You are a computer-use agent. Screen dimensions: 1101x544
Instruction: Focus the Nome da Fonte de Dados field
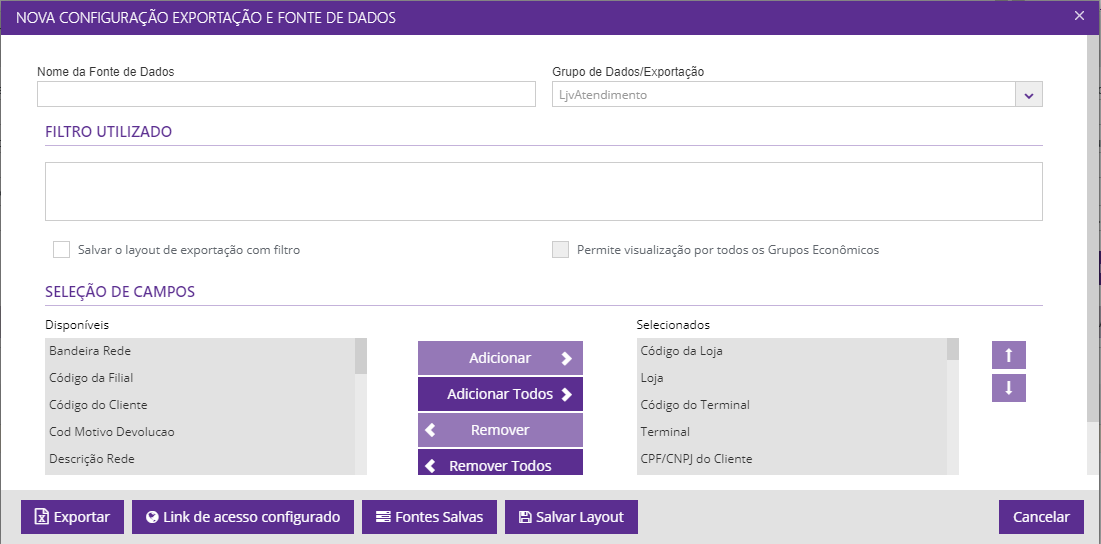pyautogui.click(x=286, y=94)
